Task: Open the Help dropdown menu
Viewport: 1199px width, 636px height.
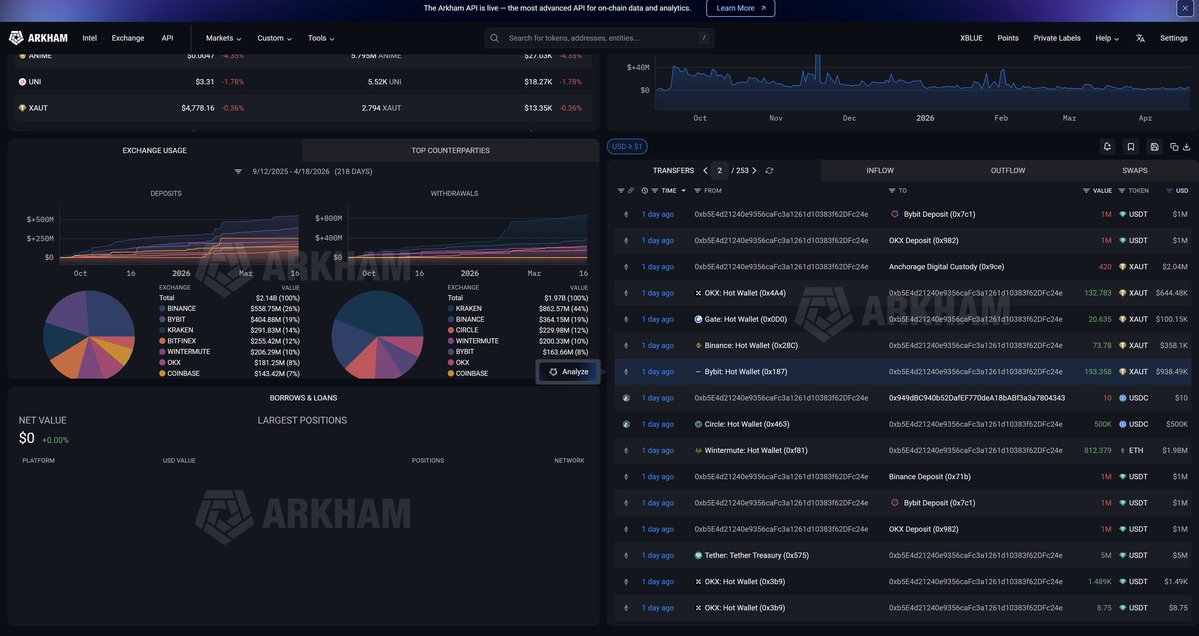Action: 1106,38
